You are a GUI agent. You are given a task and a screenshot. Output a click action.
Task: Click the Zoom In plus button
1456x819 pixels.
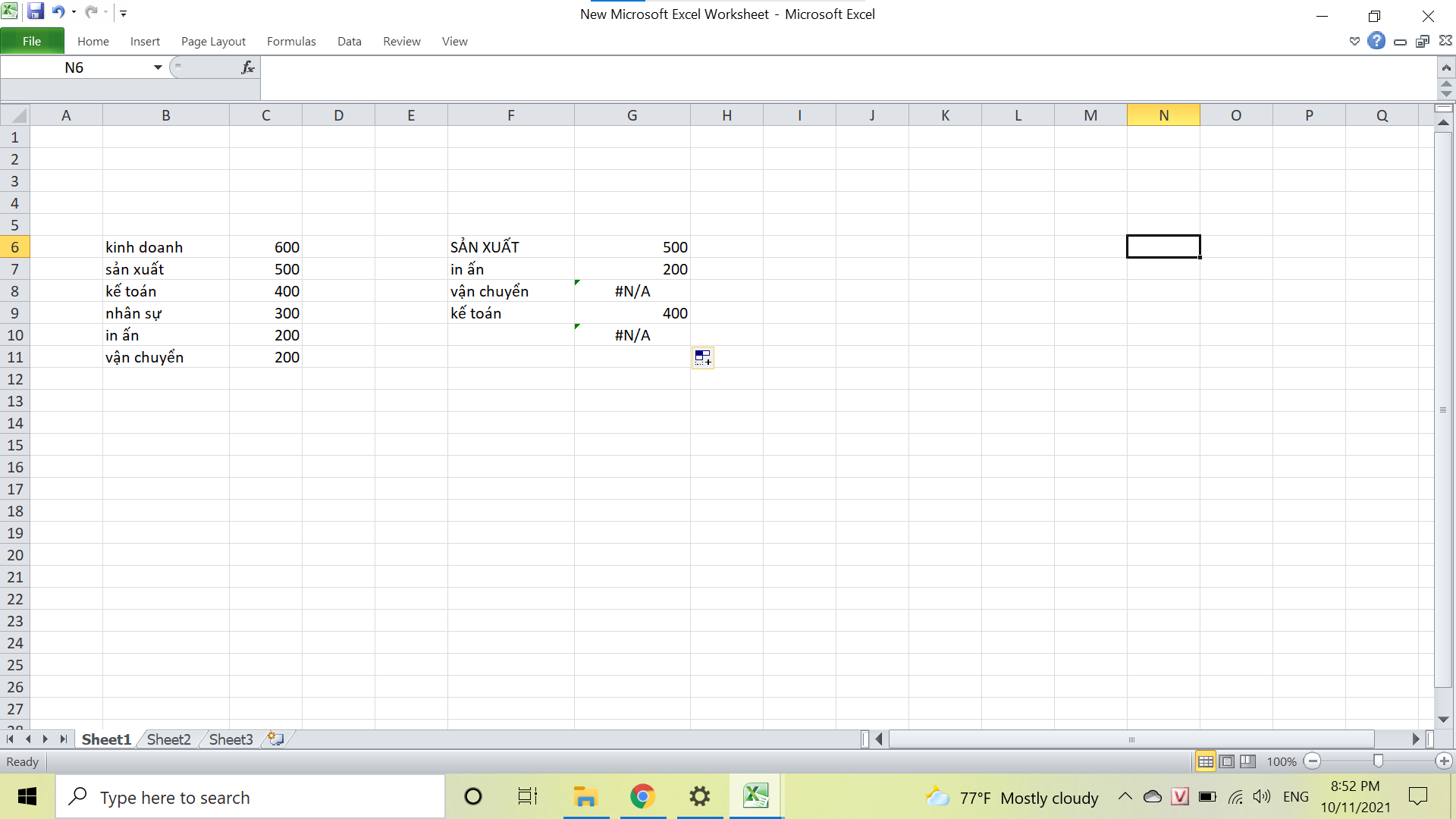coord(1444,761)
